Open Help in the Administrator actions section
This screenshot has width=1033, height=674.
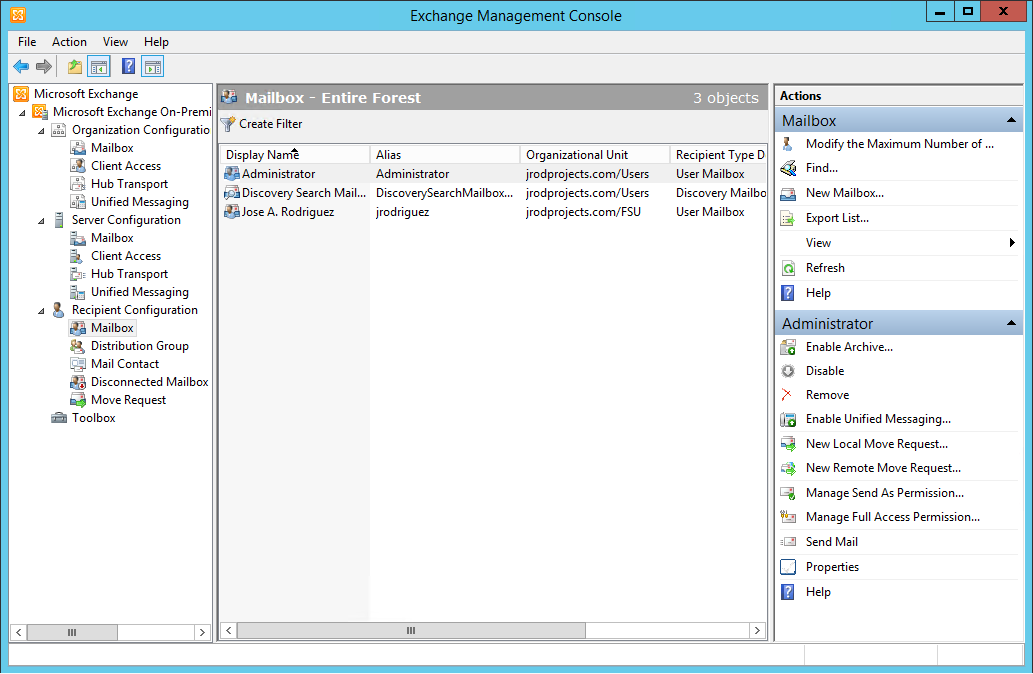pyautogui.click(x=818, y=592)
